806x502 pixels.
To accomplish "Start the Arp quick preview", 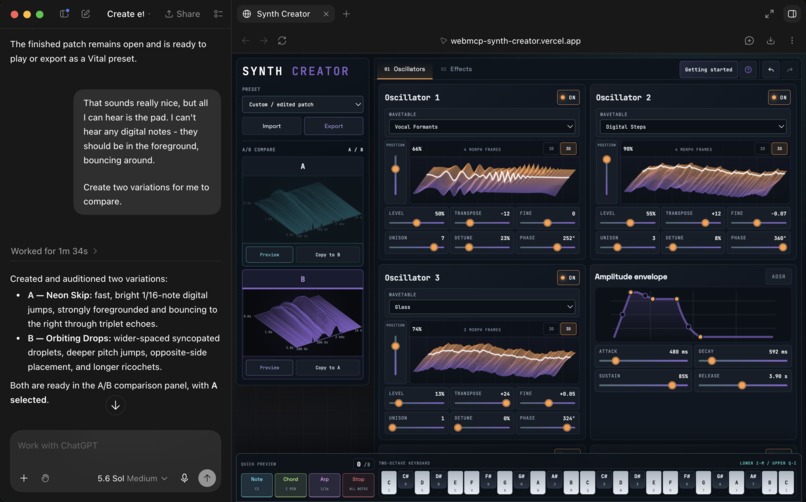I will [x=324, y=484].
